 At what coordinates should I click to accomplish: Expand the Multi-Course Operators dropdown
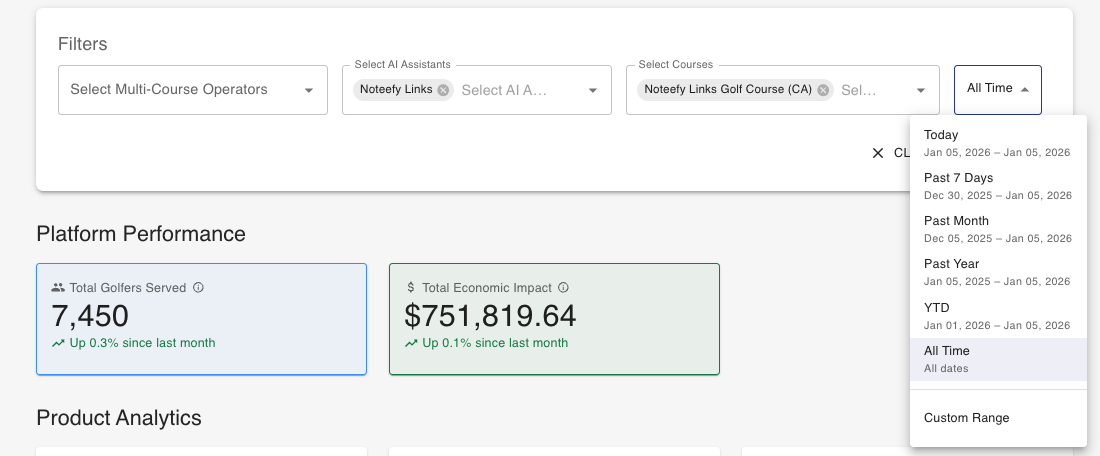309,90
